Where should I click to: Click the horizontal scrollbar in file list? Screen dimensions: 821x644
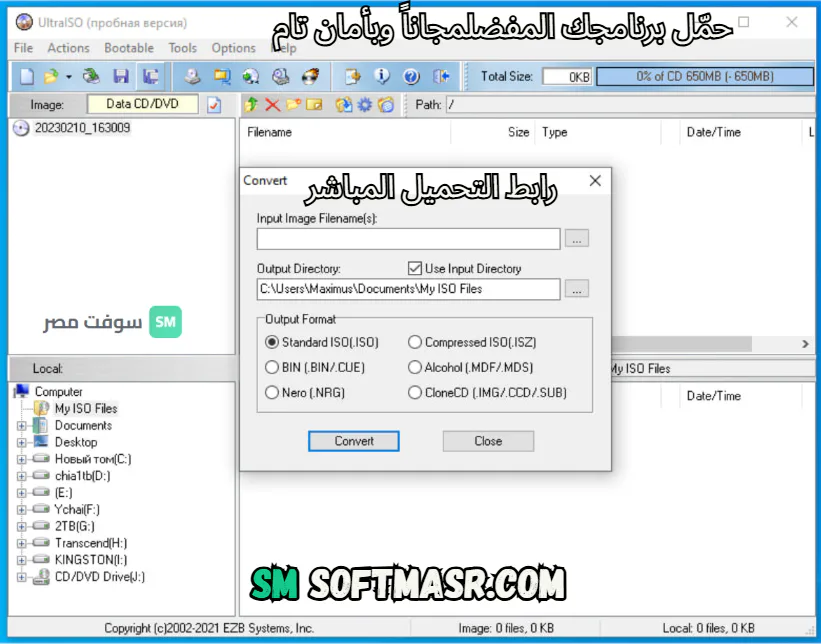(682, 344)
